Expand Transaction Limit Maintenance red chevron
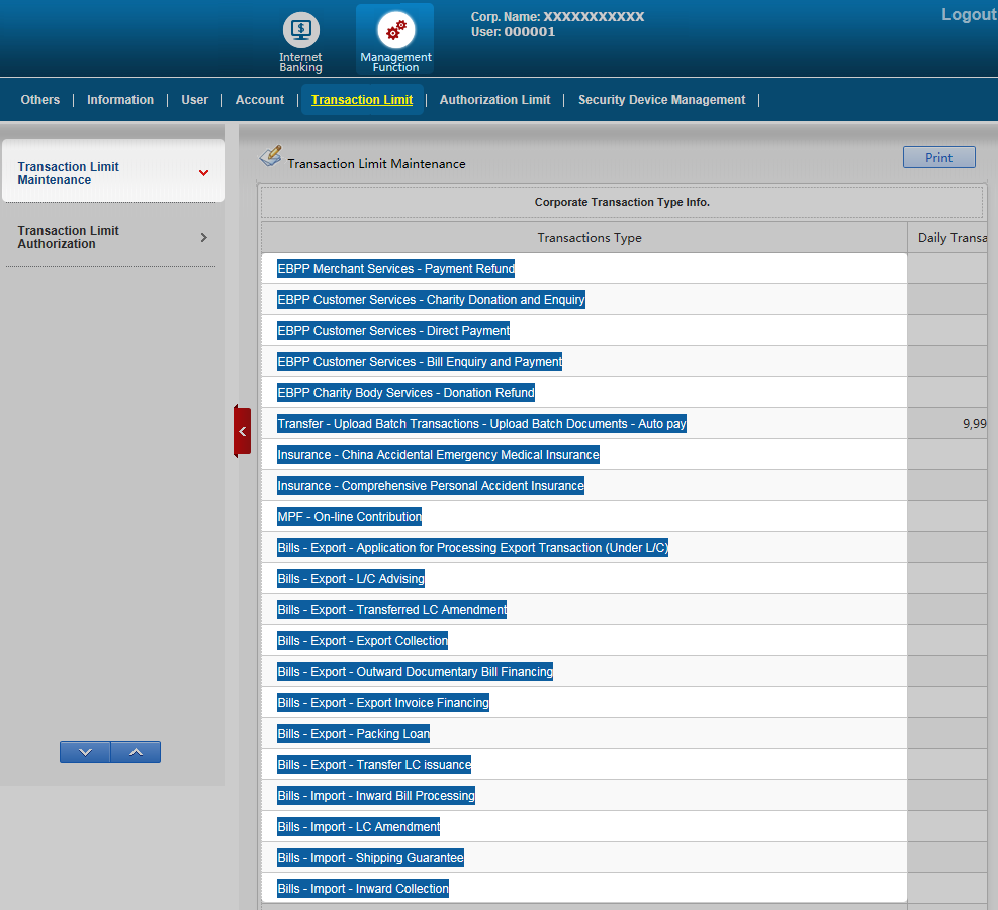This screenshot has height=910, width=998. [x=204, y=173]
